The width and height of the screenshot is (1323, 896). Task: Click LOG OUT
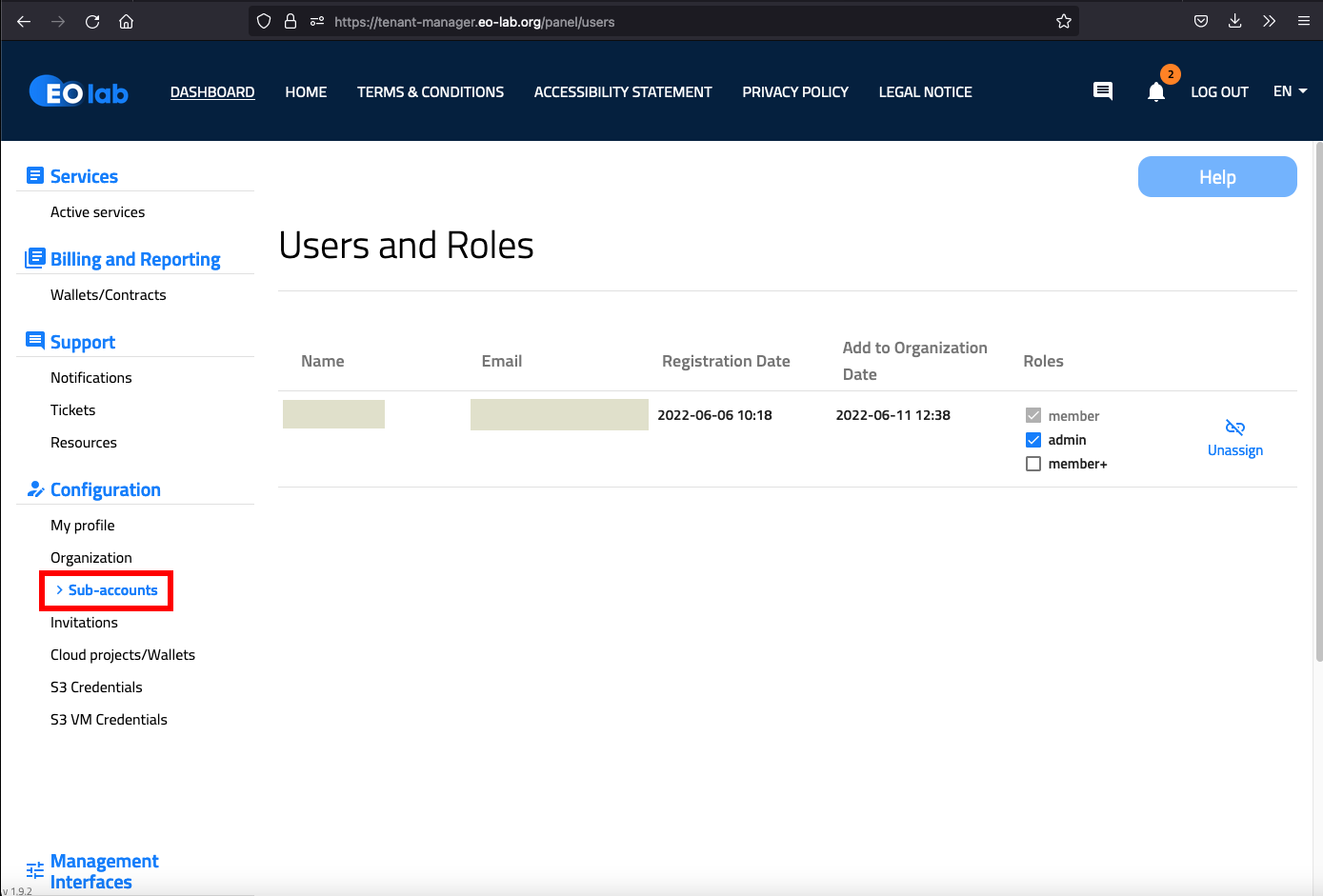[1219, 92]
